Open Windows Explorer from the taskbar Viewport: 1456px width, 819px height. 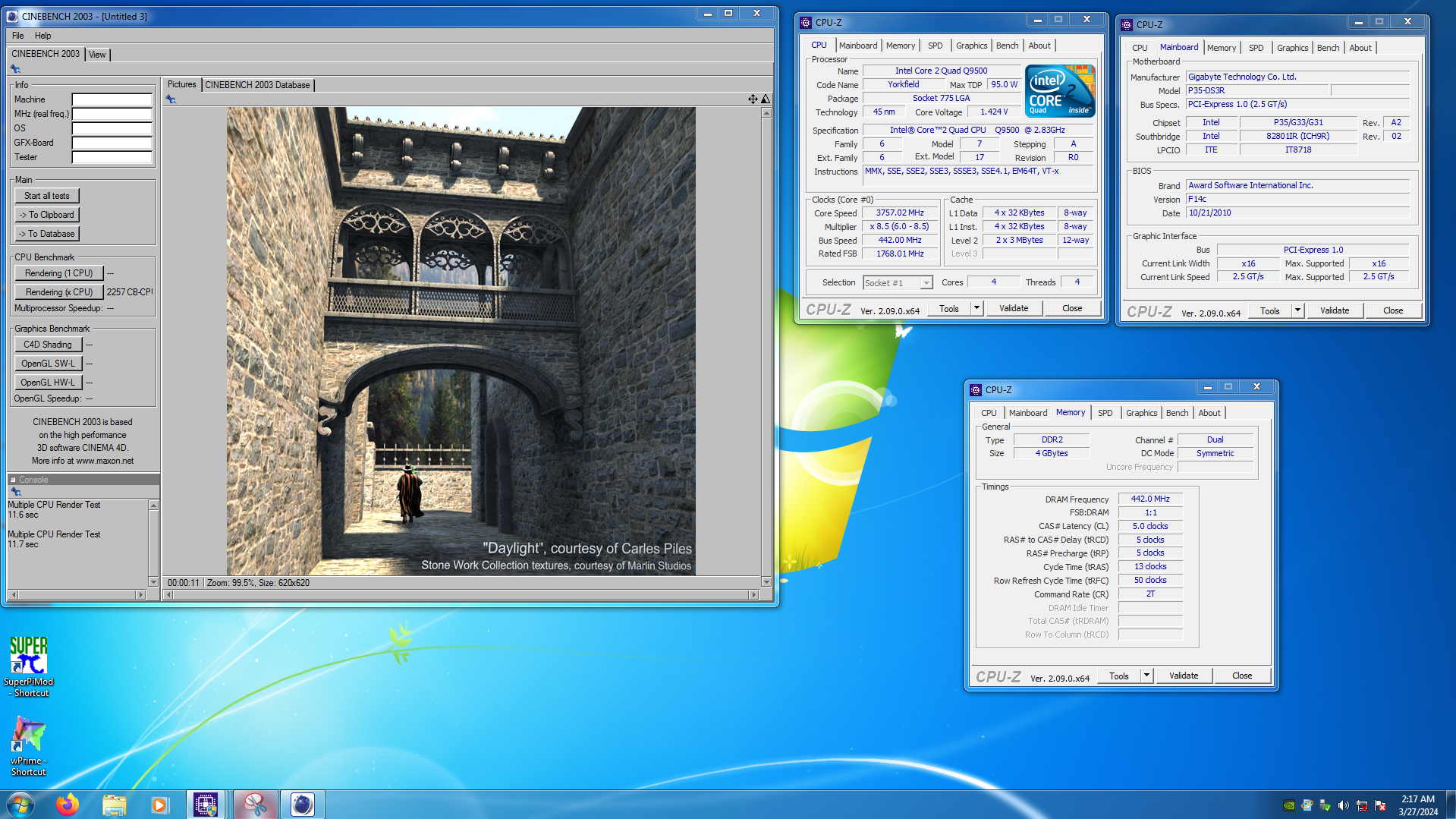pos(114,804)
